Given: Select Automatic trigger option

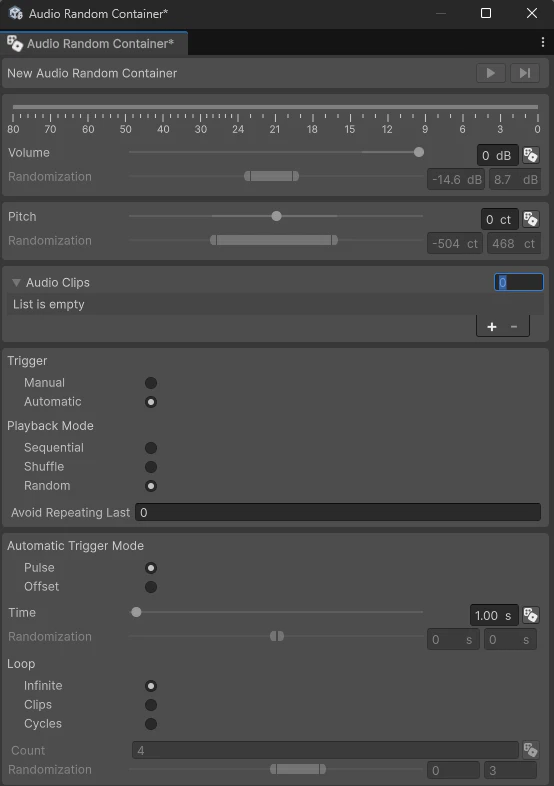Looking at the screenshot, I should coord(151,402).
